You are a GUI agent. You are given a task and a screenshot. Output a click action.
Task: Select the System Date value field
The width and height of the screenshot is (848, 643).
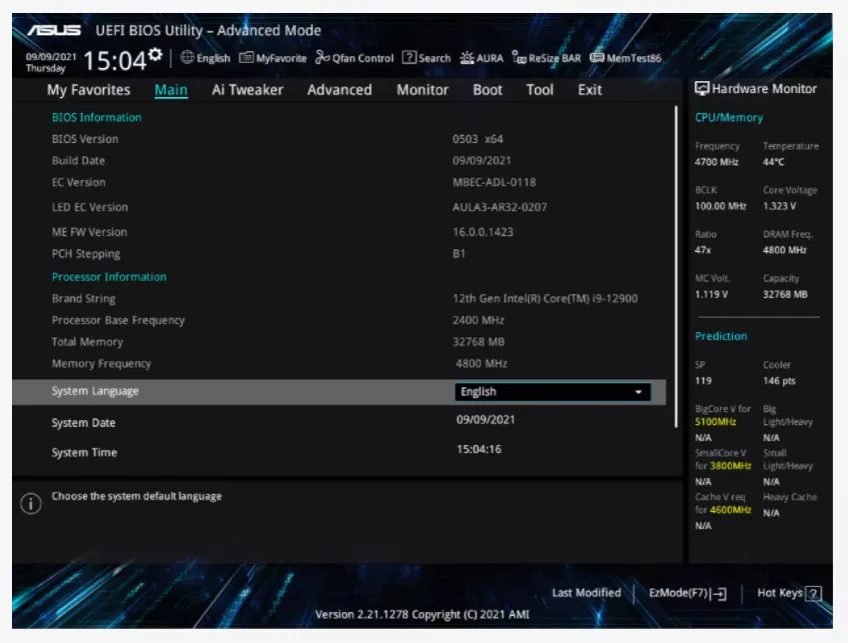[x=486, y=420]
